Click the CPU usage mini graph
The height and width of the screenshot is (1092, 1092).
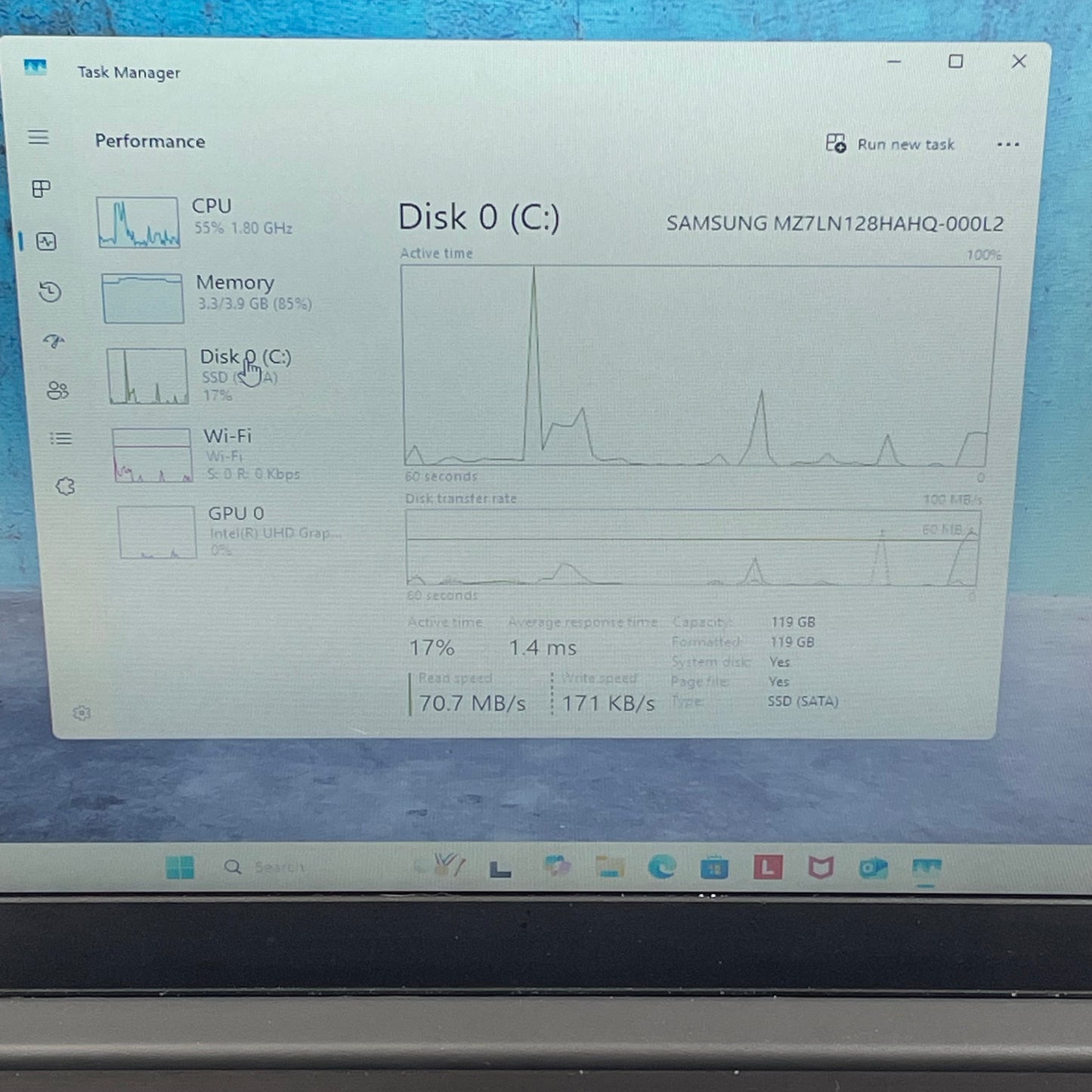pos(138,222)
